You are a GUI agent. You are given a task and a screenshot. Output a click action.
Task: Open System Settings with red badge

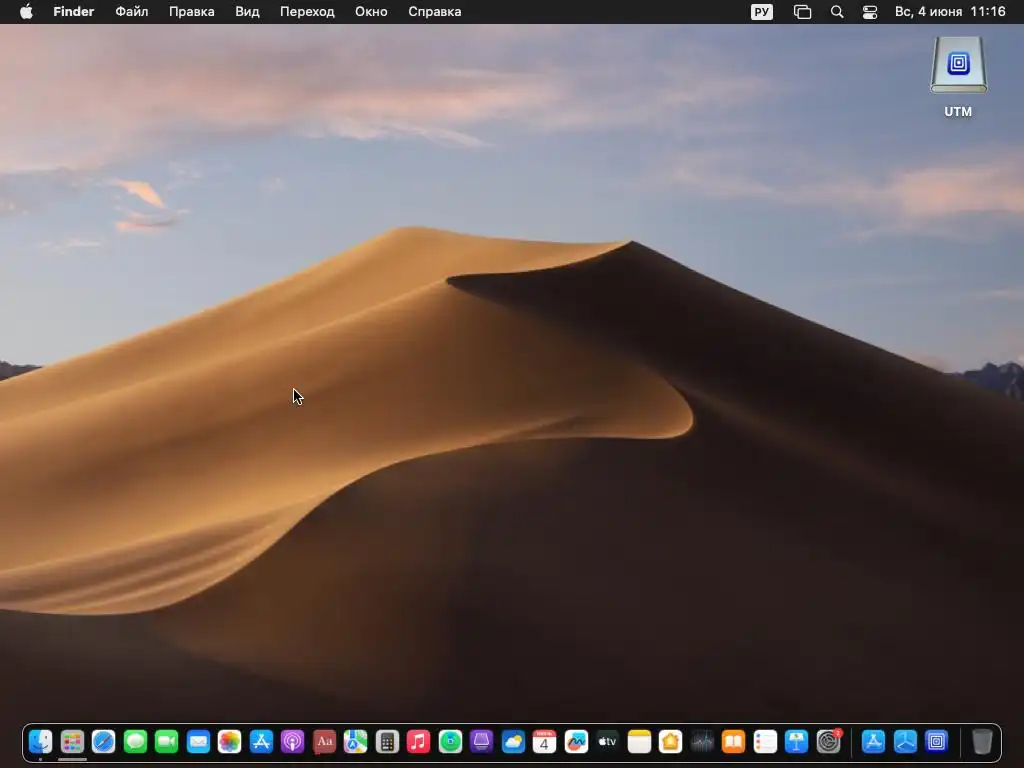[x=828, y=741]
